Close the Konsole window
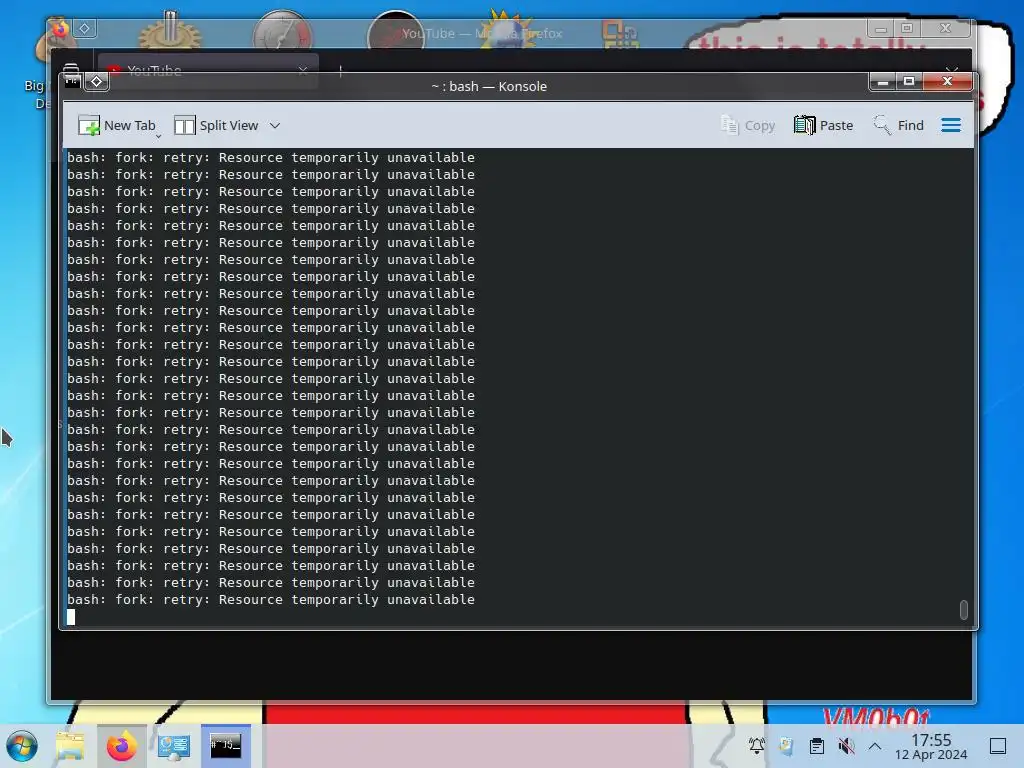The width and height of the screenshot is (1024, 768). (948, 81)
